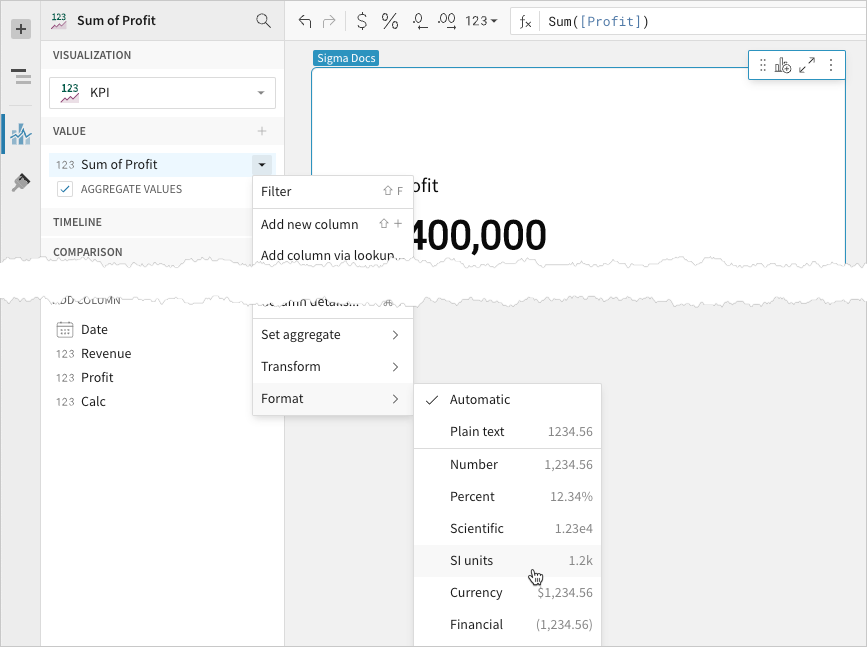Open the KPI visualization type dropdown
Viewport: 867px width, 647px height.
[x=162, y=93]
